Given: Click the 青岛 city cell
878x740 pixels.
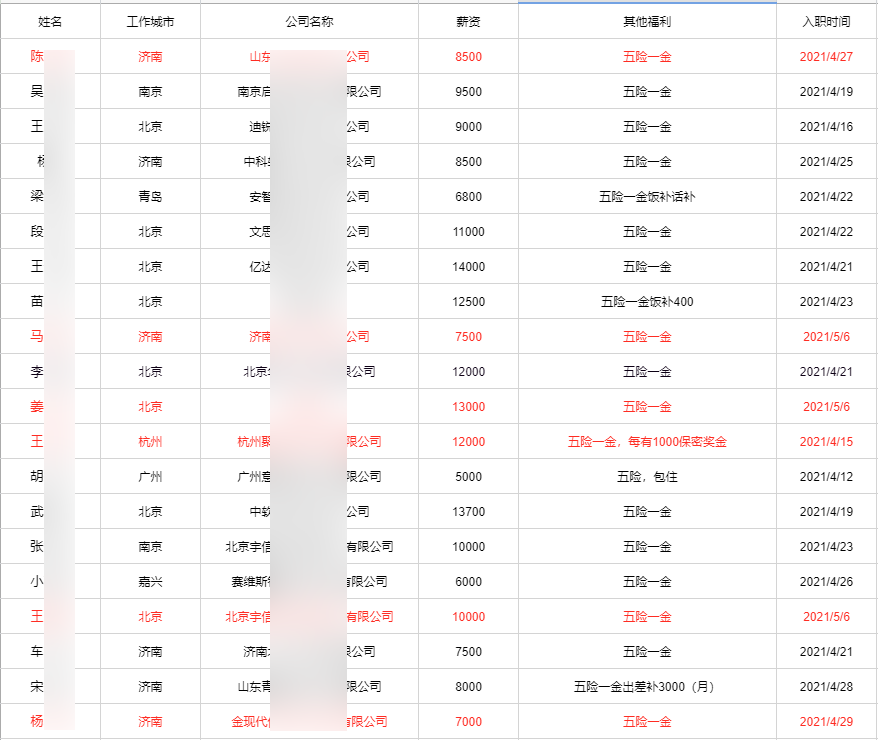Looking at the screenshot, I should tap(150, 197).
